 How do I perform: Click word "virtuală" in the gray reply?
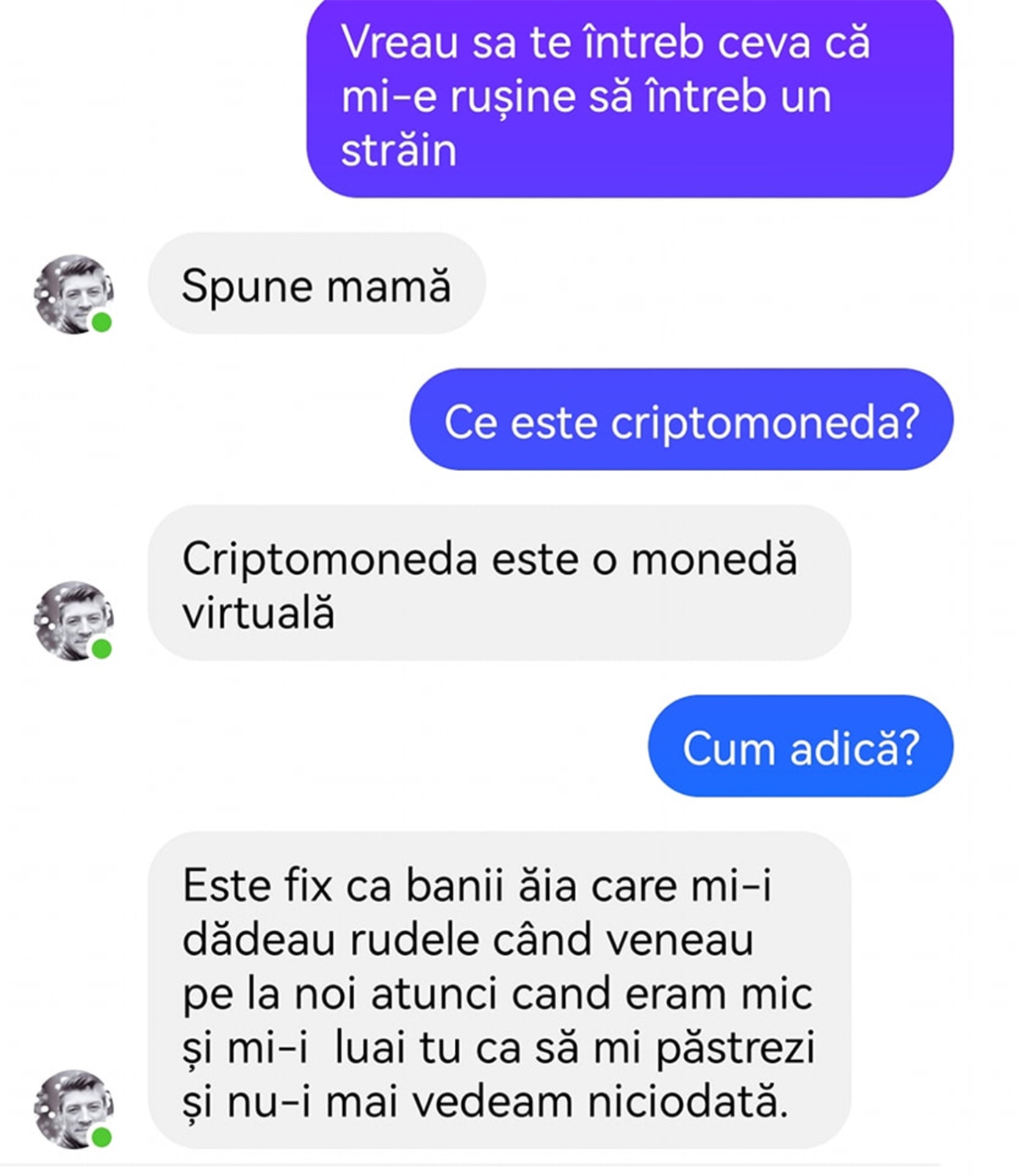258,612
